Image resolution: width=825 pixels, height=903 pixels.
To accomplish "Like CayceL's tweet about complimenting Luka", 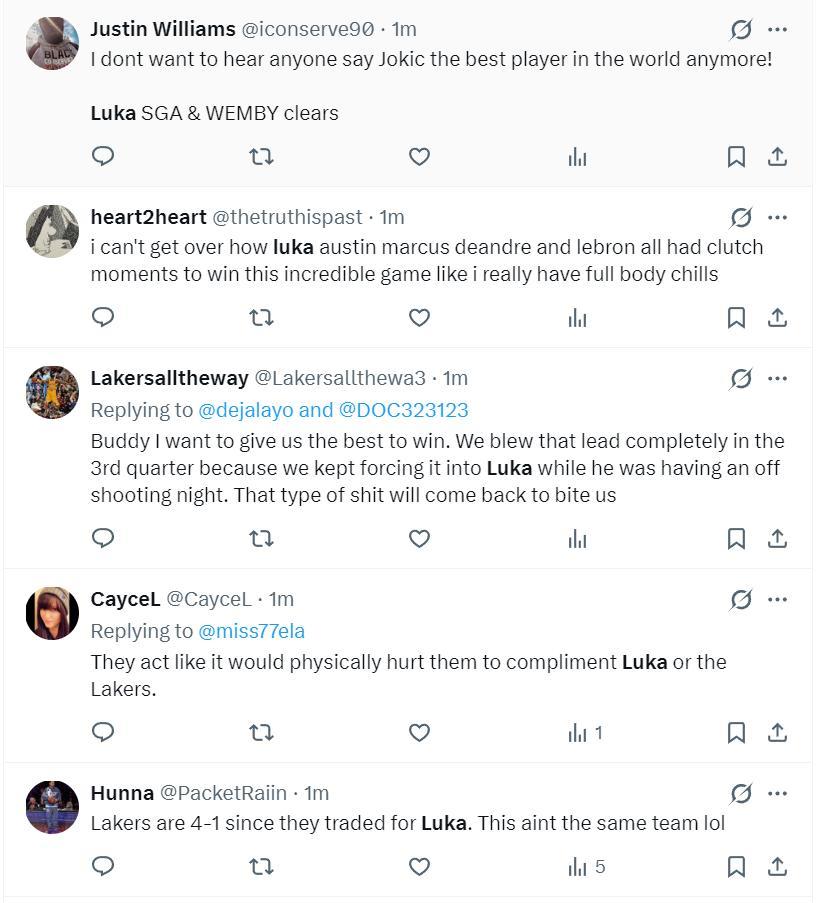I will (x=419, y=733).
